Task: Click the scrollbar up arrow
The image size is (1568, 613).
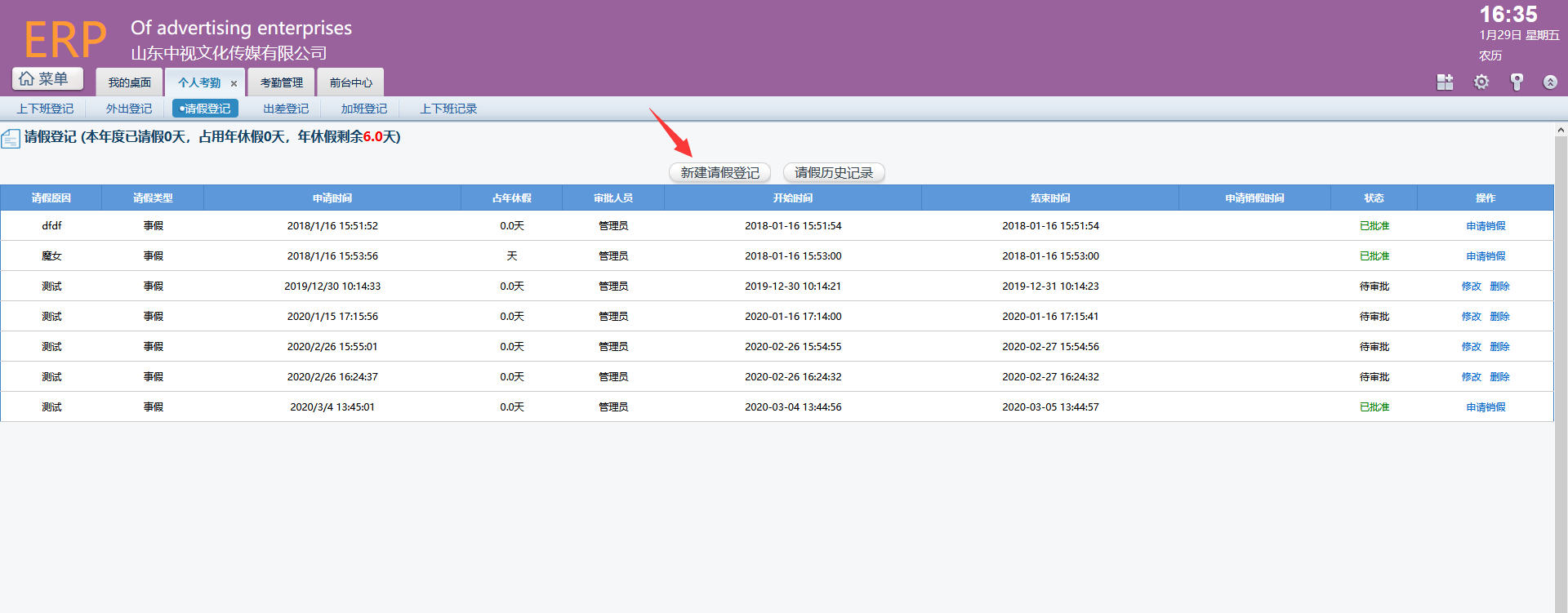Action: 1561,130
